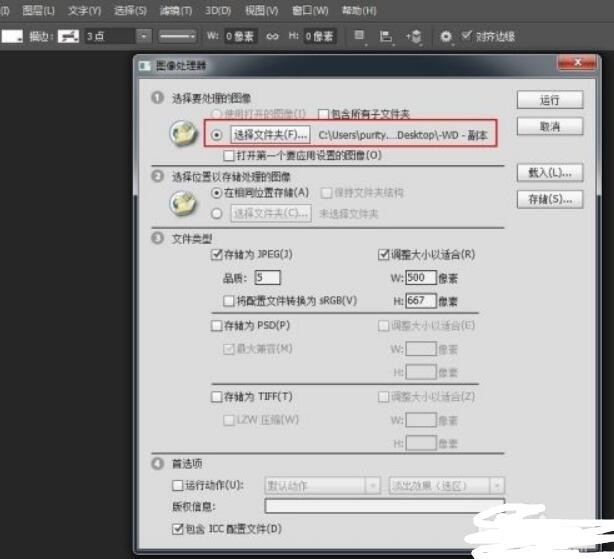Screen dimensions: 614x559
Task: Click the 运行 button
Action: (549, 100)
